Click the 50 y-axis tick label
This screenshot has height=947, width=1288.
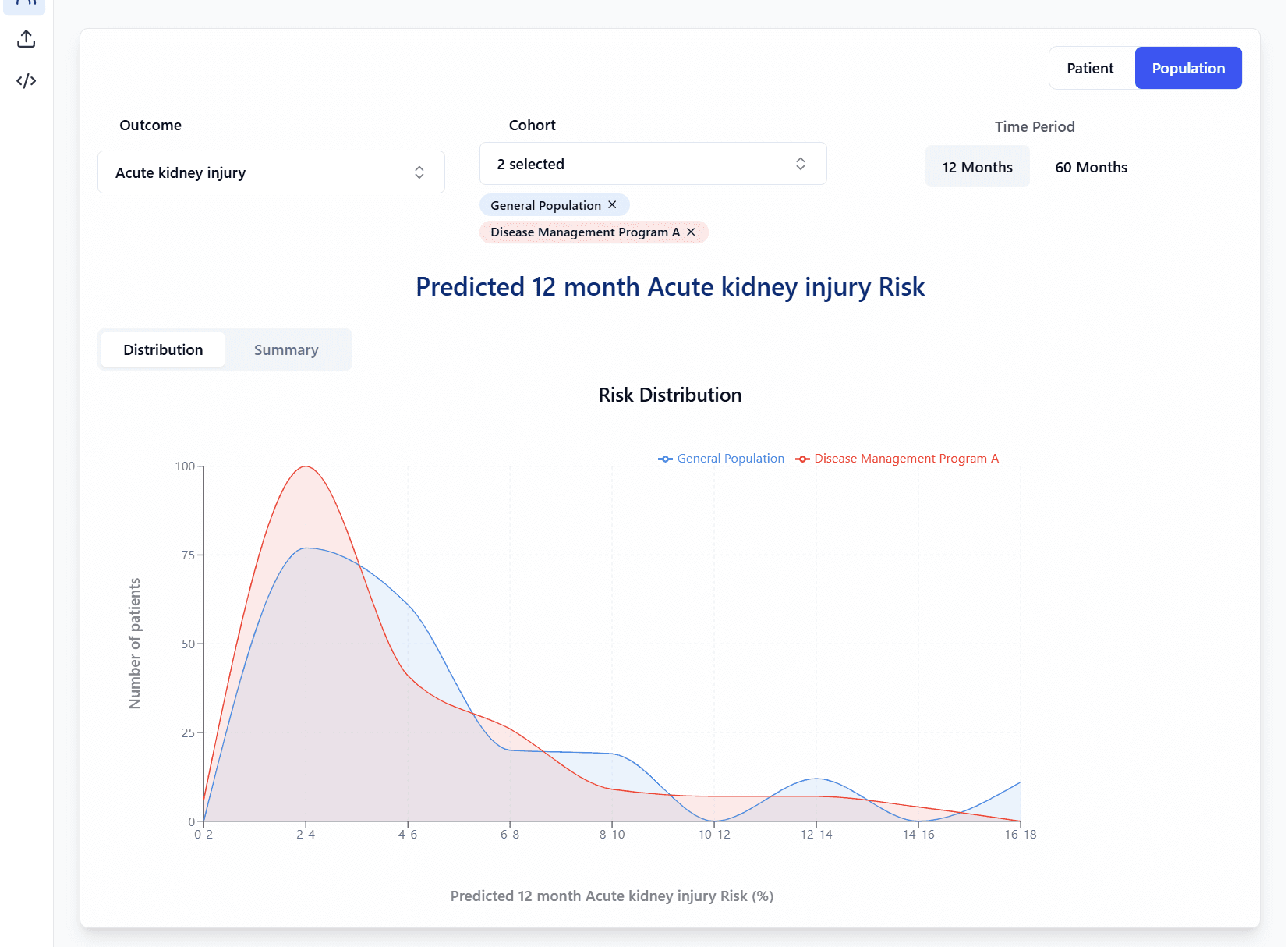pos(188,644)
